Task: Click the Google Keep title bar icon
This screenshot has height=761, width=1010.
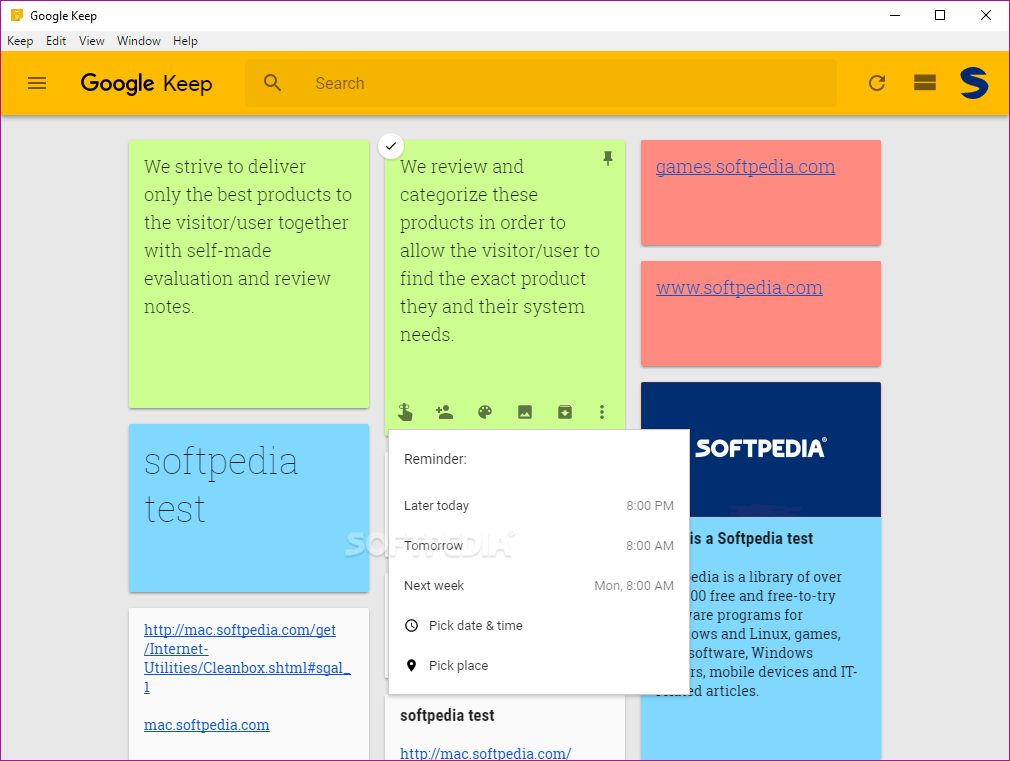Action: (x=17, y=15)
